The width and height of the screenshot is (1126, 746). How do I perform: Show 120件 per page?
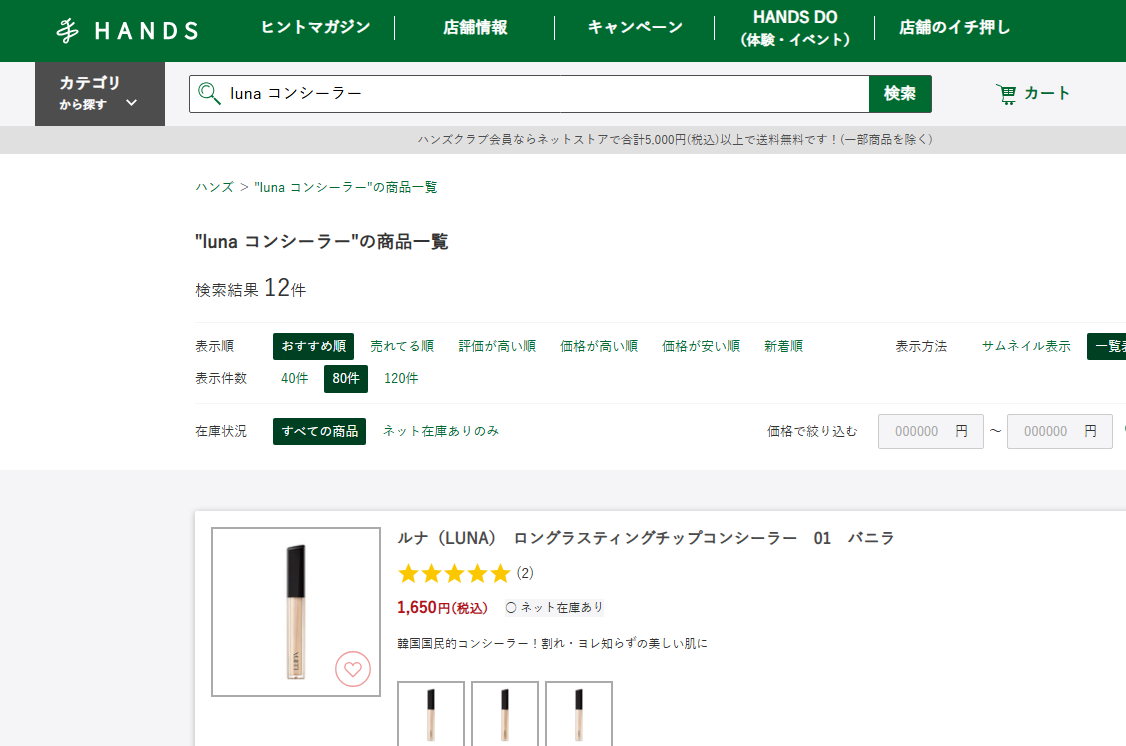(x=401, y=378)
